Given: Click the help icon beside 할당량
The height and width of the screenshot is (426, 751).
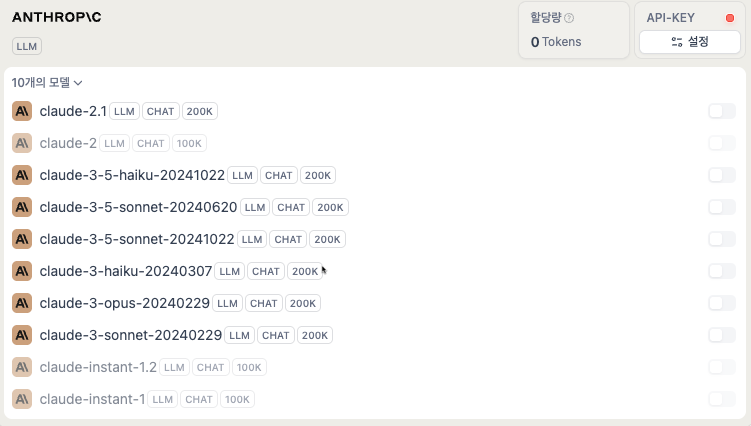Looking at the screenshot, I should (x=569, y=18).
